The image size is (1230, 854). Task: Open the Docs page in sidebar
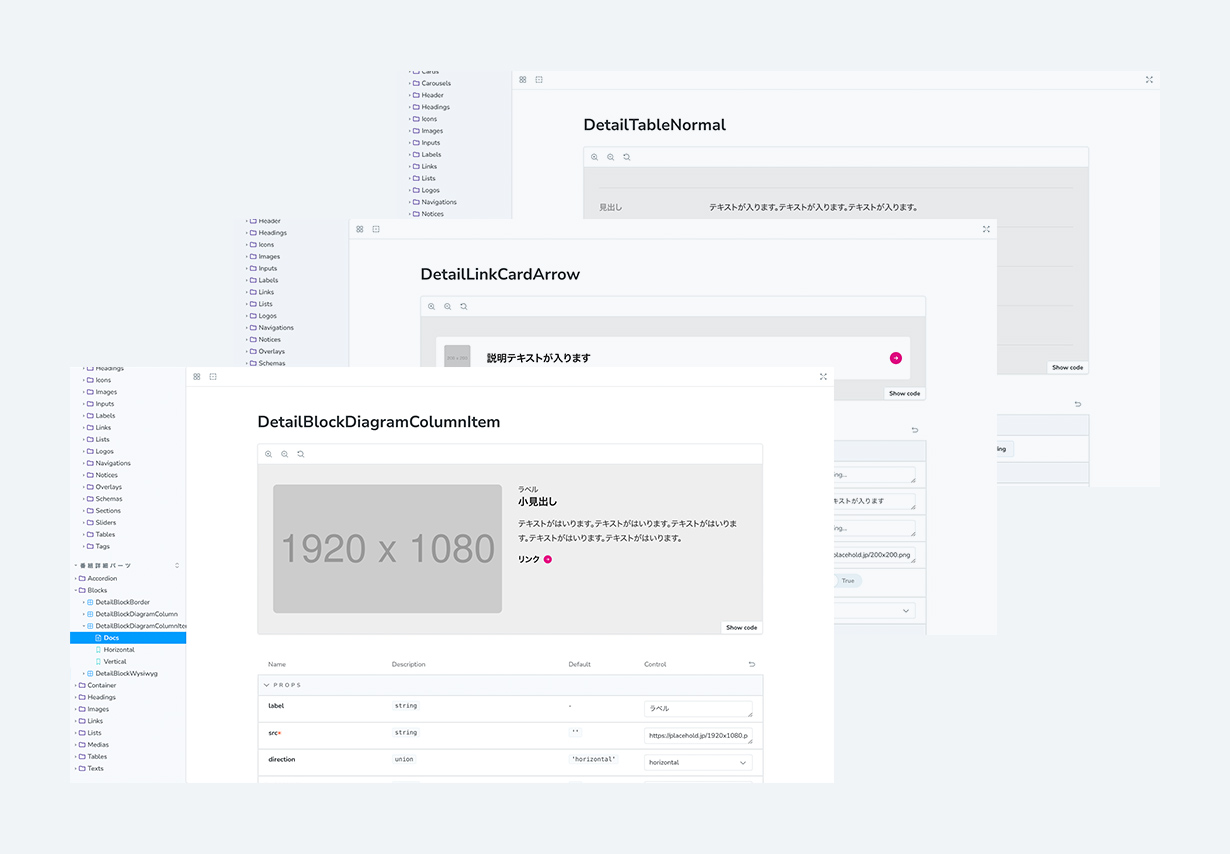[x=111, y=637]
